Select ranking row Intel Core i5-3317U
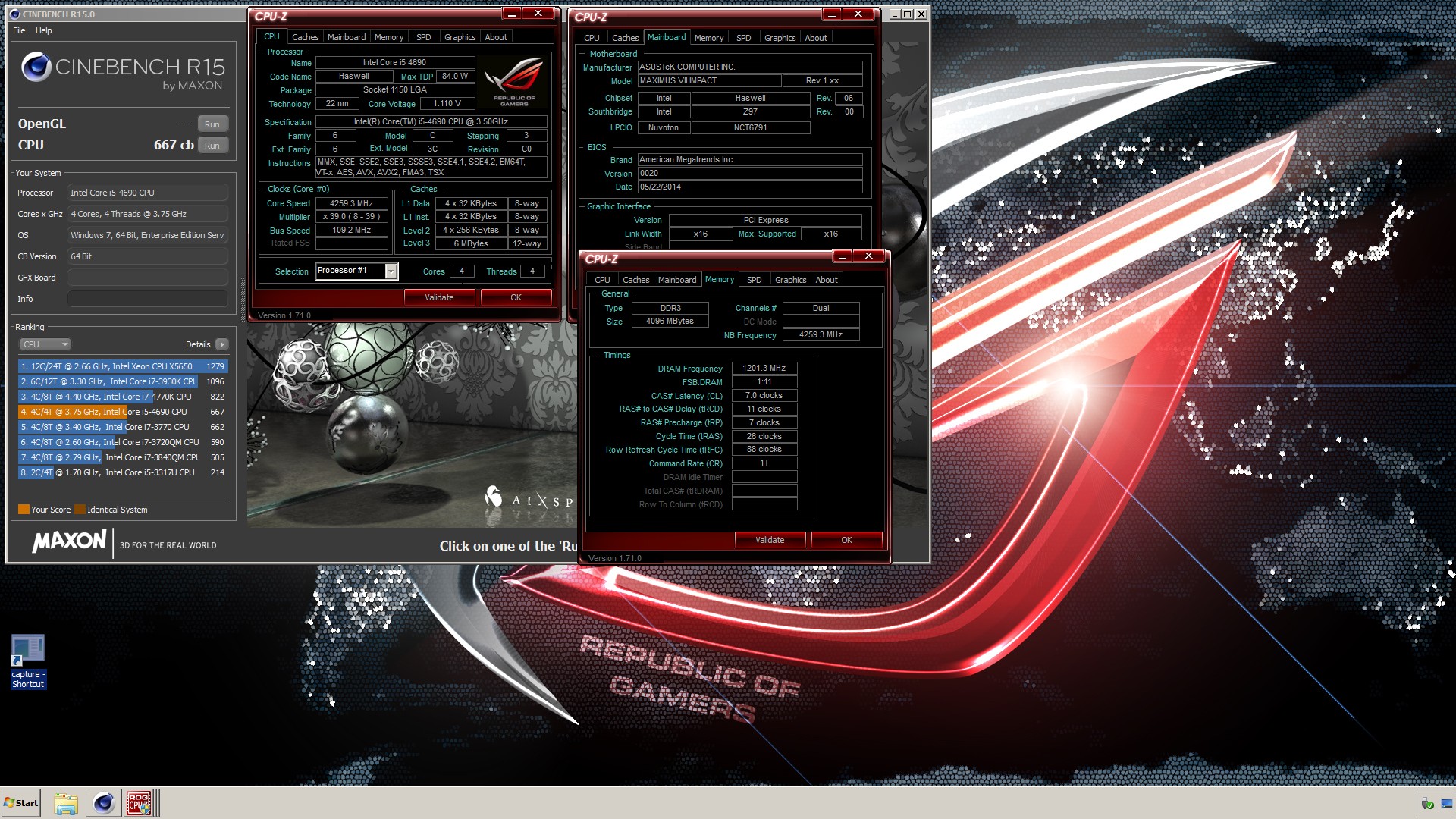 [123, 472]
